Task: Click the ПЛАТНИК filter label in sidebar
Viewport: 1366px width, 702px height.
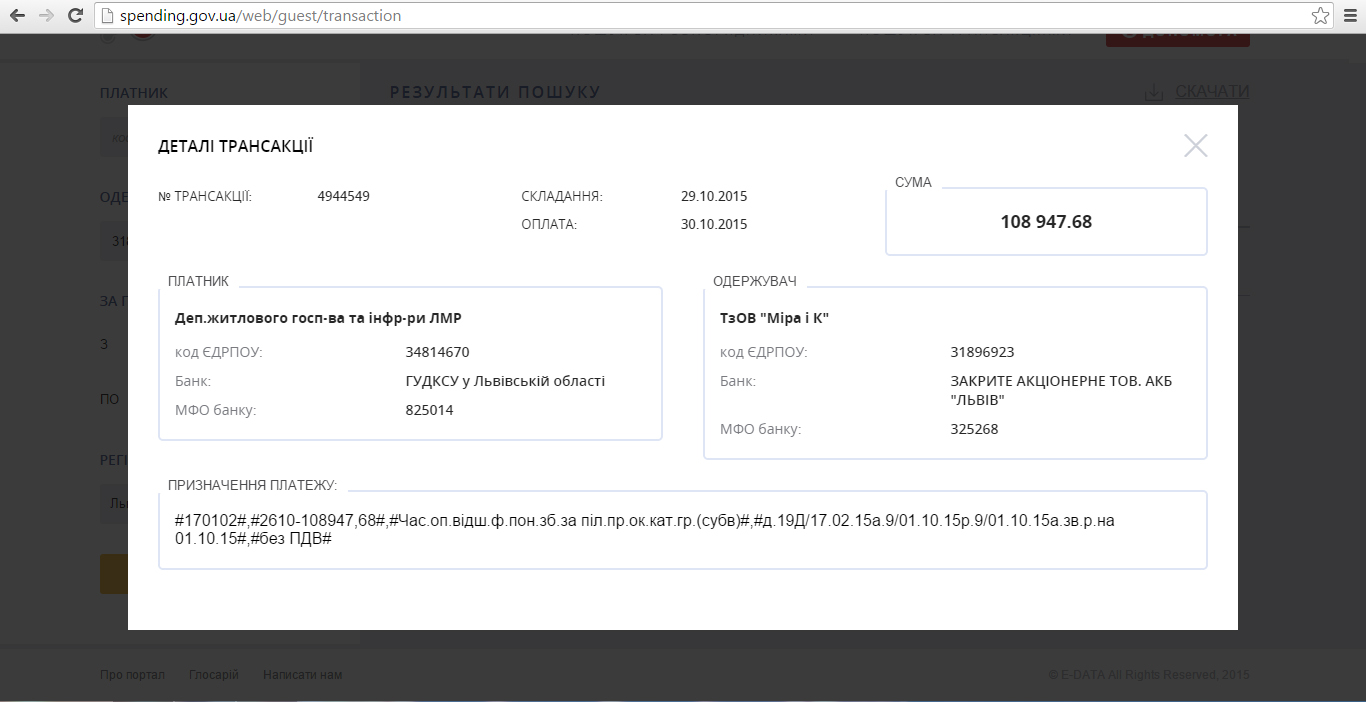Action: [x=134, y=93]
